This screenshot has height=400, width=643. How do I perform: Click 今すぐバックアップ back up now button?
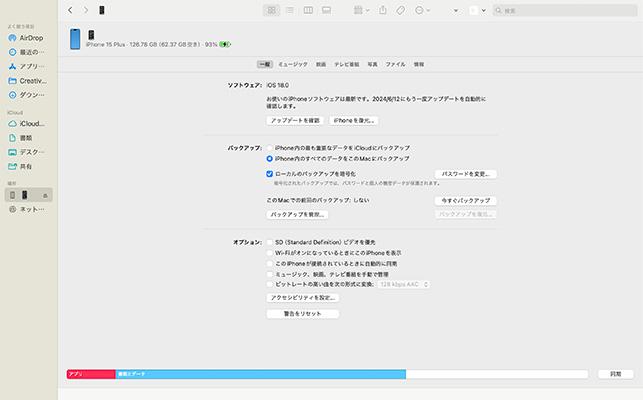coord(465,201)
